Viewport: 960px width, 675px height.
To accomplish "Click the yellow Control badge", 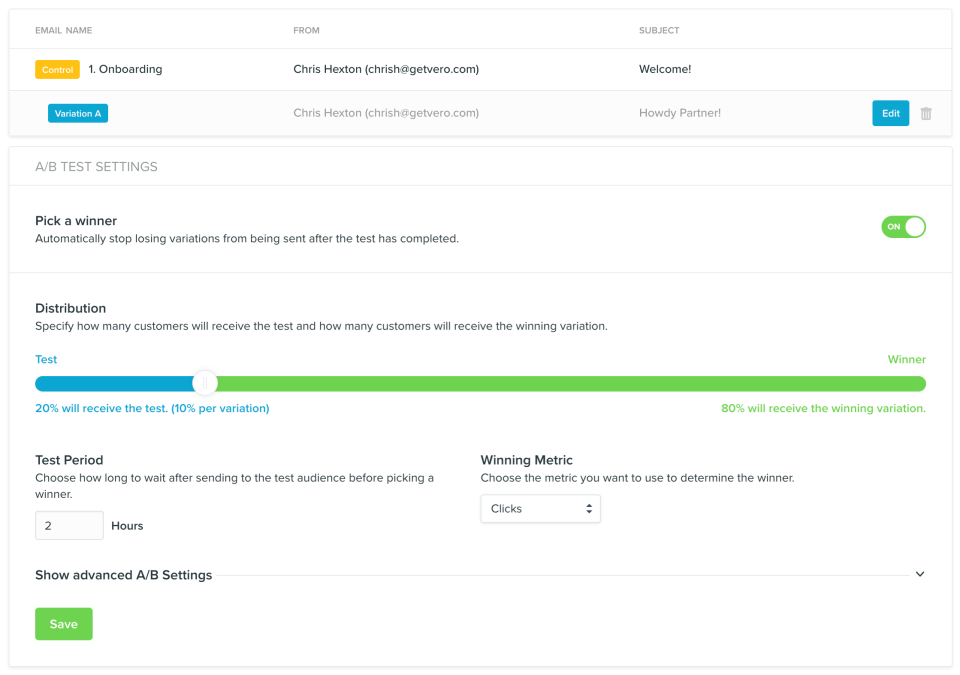I will pos(57,70).
